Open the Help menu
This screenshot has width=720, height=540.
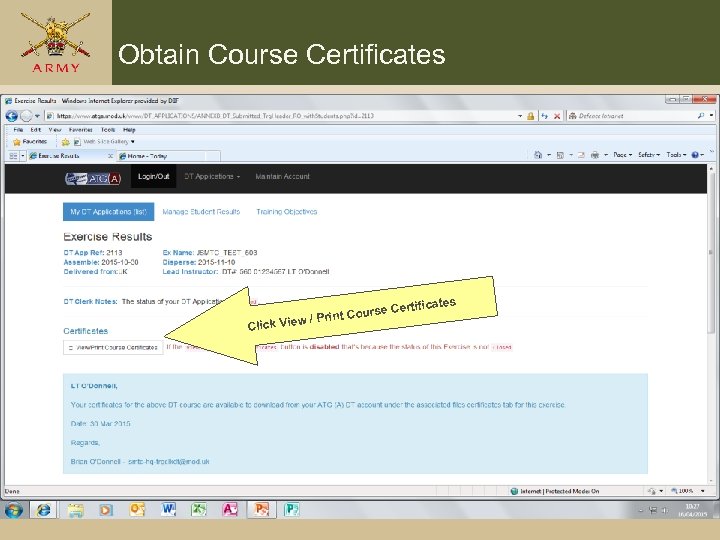pyautogui.click(x=129, y=130)
